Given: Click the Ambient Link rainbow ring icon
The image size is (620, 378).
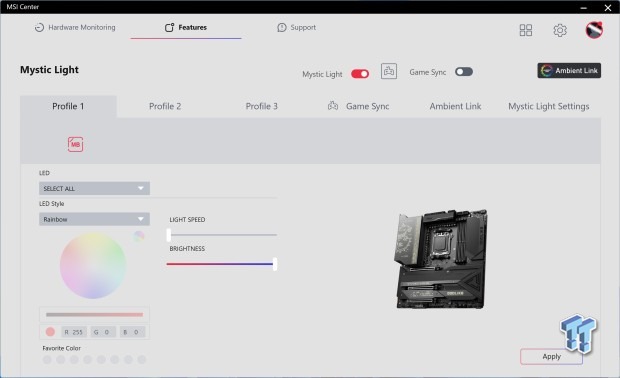Looking at the screenshot, I should coord(546,70).
